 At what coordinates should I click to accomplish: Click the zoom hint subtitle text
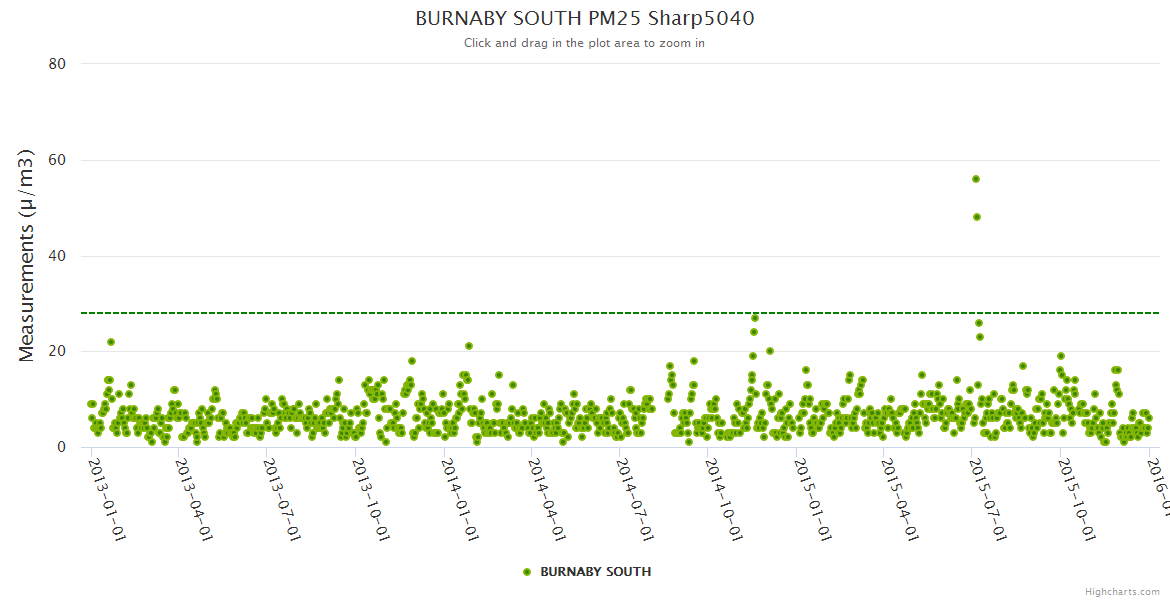584,43
